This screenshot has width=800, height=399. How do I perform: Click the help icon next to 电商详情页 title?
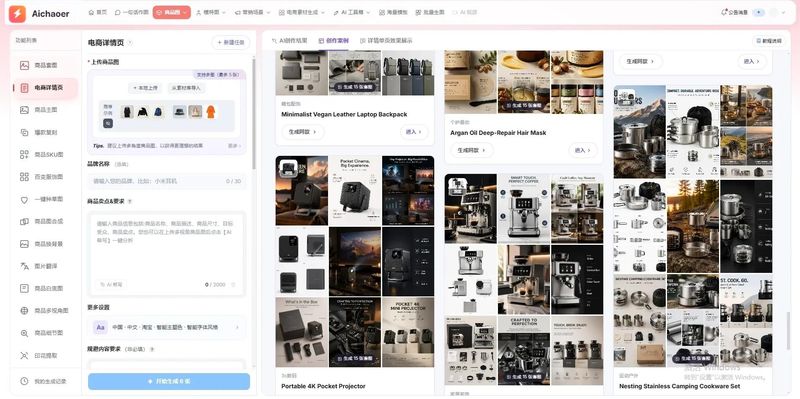(130, 43)
